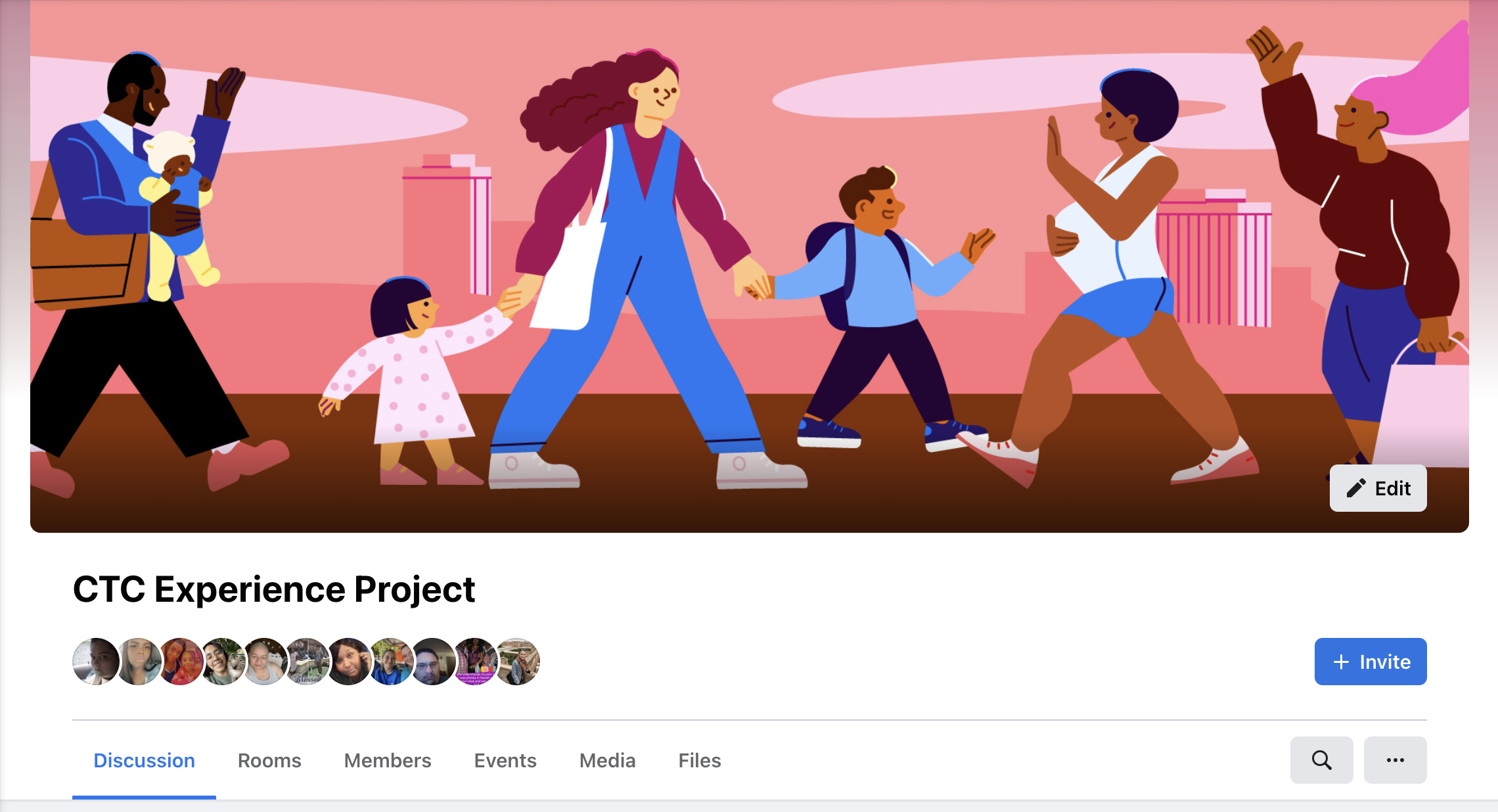Open avatar with woman and child in pink
1498x812 pixels.
[x=181, y=662]
